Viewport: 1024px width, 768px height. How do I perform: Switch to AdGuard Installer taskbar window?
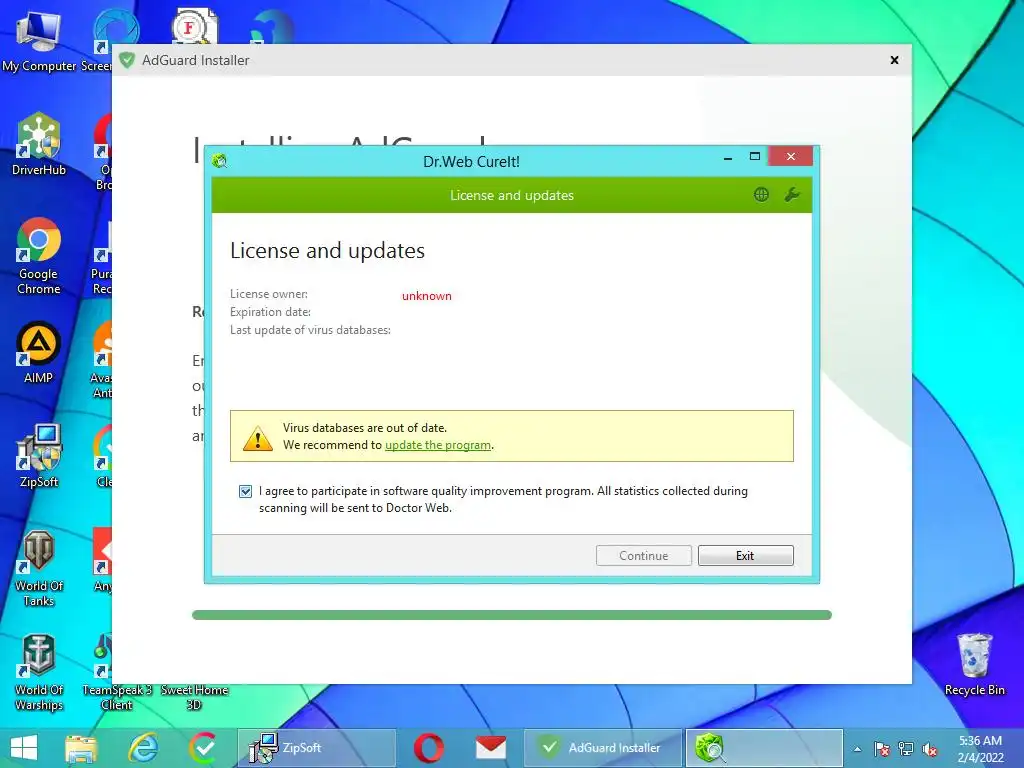602,748
